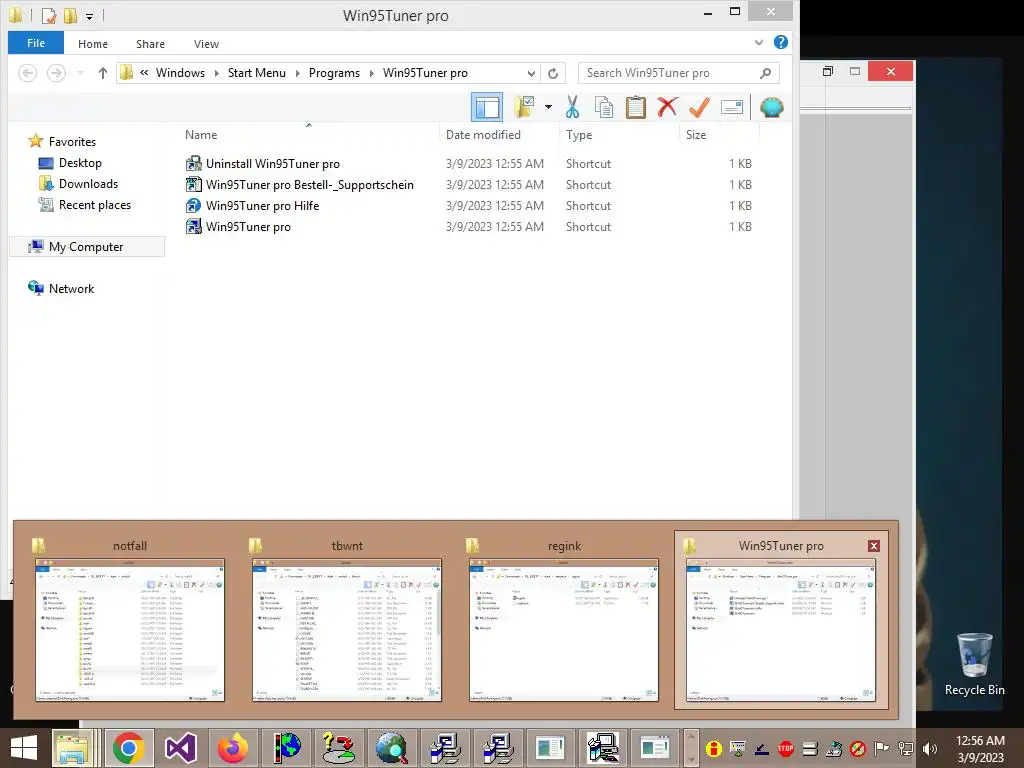Open Desktop in the navigation pane
Image resolution: width=1024 pixels, height=768 pixels.
click(x=71, y=163)
